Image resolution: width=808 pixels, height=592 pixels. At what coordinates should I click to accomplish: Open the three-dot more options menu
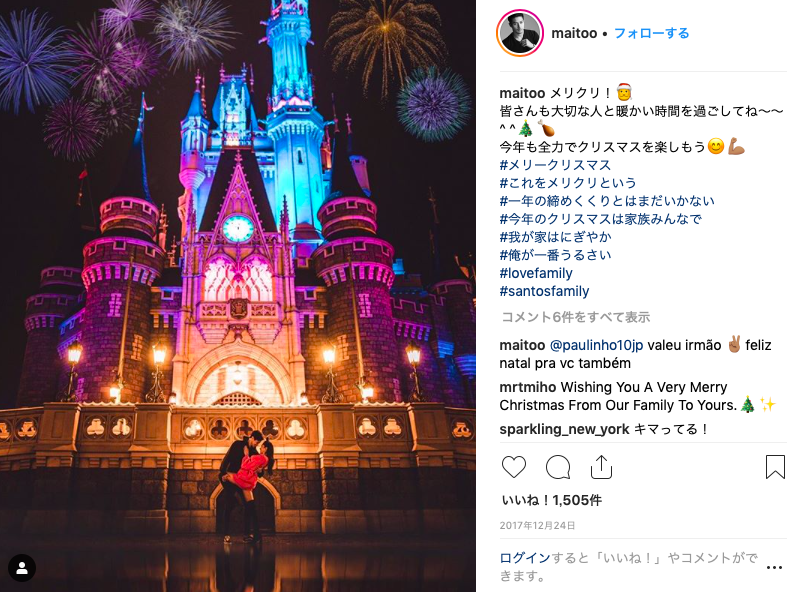pos(774,567)
